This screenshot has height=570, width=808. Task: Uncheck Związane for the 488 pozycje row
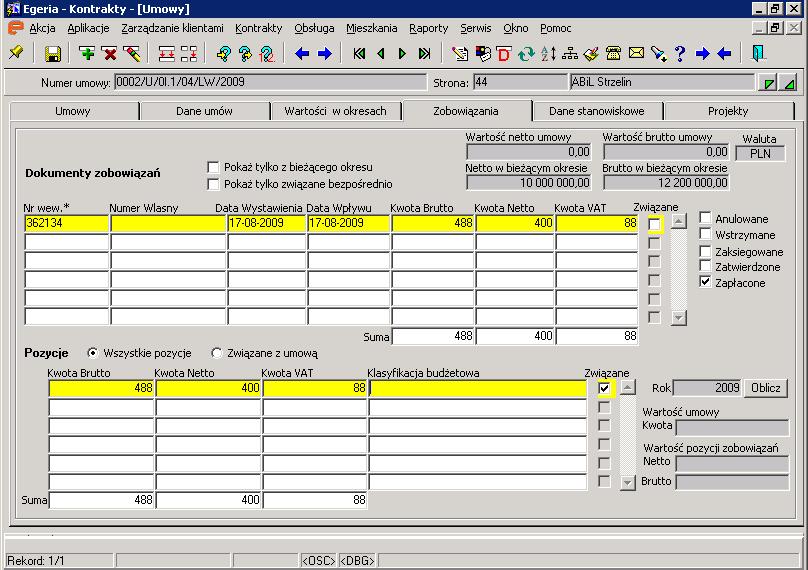pyautogui.click(x=604, y=388)
